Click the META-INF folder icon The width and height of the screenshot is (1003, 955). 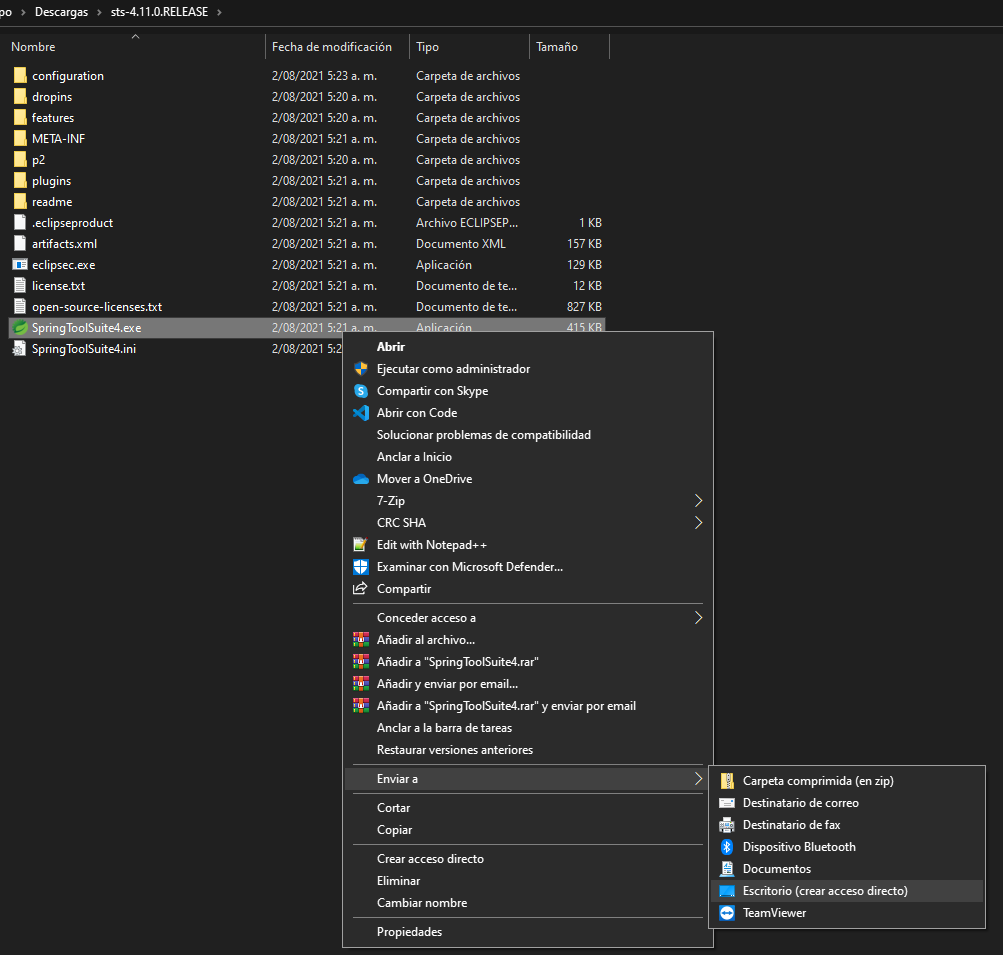[20, 139]
